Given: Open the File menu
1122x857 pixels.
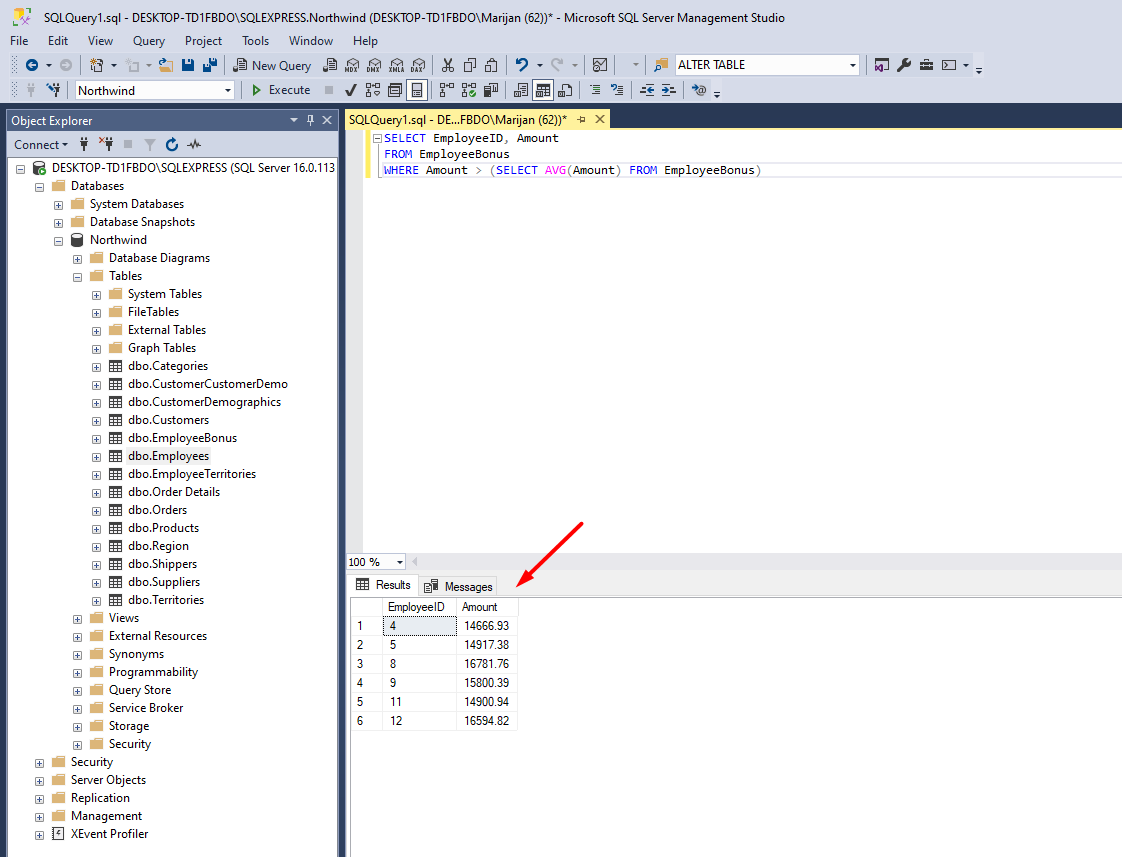Looking at the screenshot, I should click(x=19, y=41).
